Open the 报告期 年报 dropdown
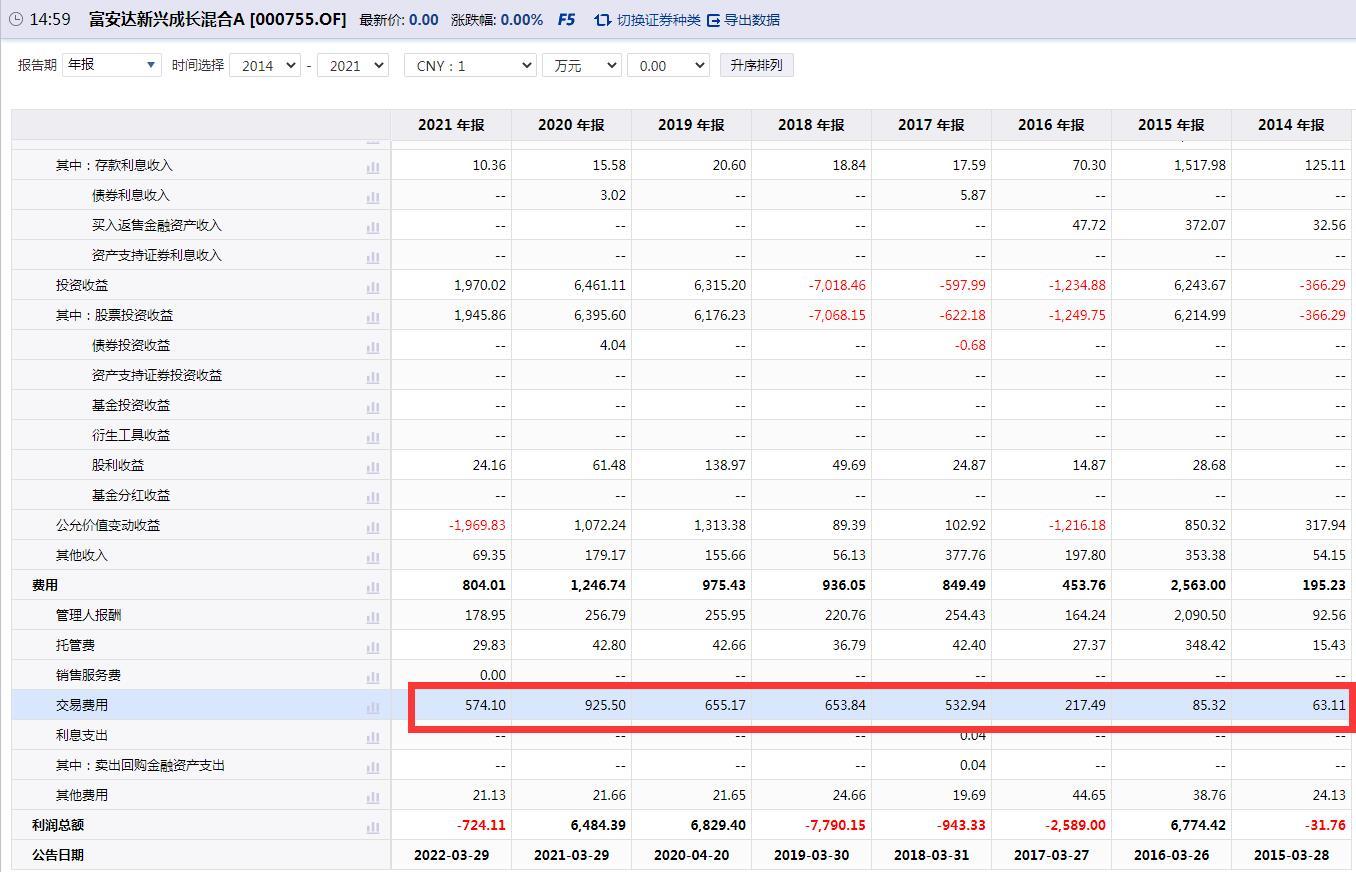1356x872 pixels. click(111, 65)
